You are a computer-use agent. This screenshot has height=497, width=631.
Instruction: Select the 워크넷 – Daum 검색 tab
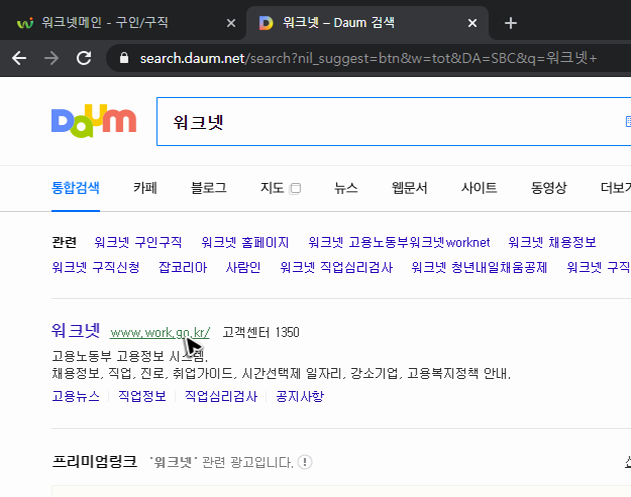coord(366,23)
